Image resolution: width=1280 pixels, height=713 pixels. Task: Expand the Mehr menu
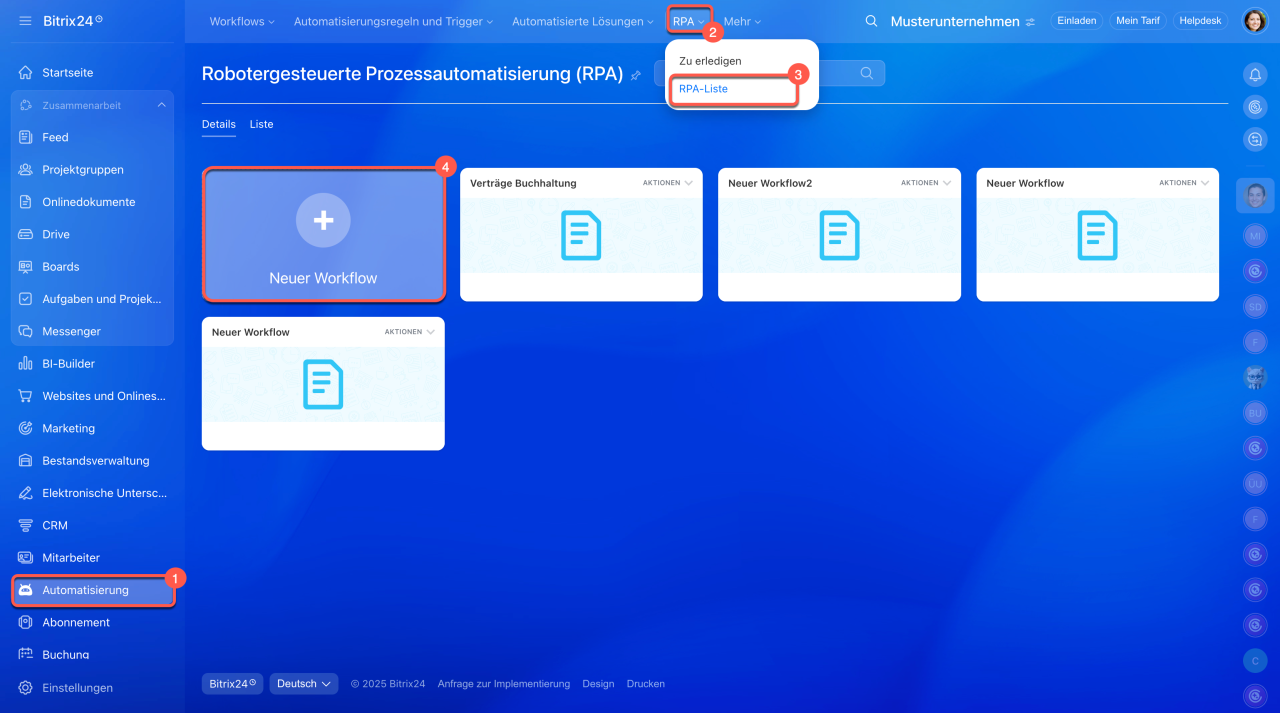click(742, 21)
